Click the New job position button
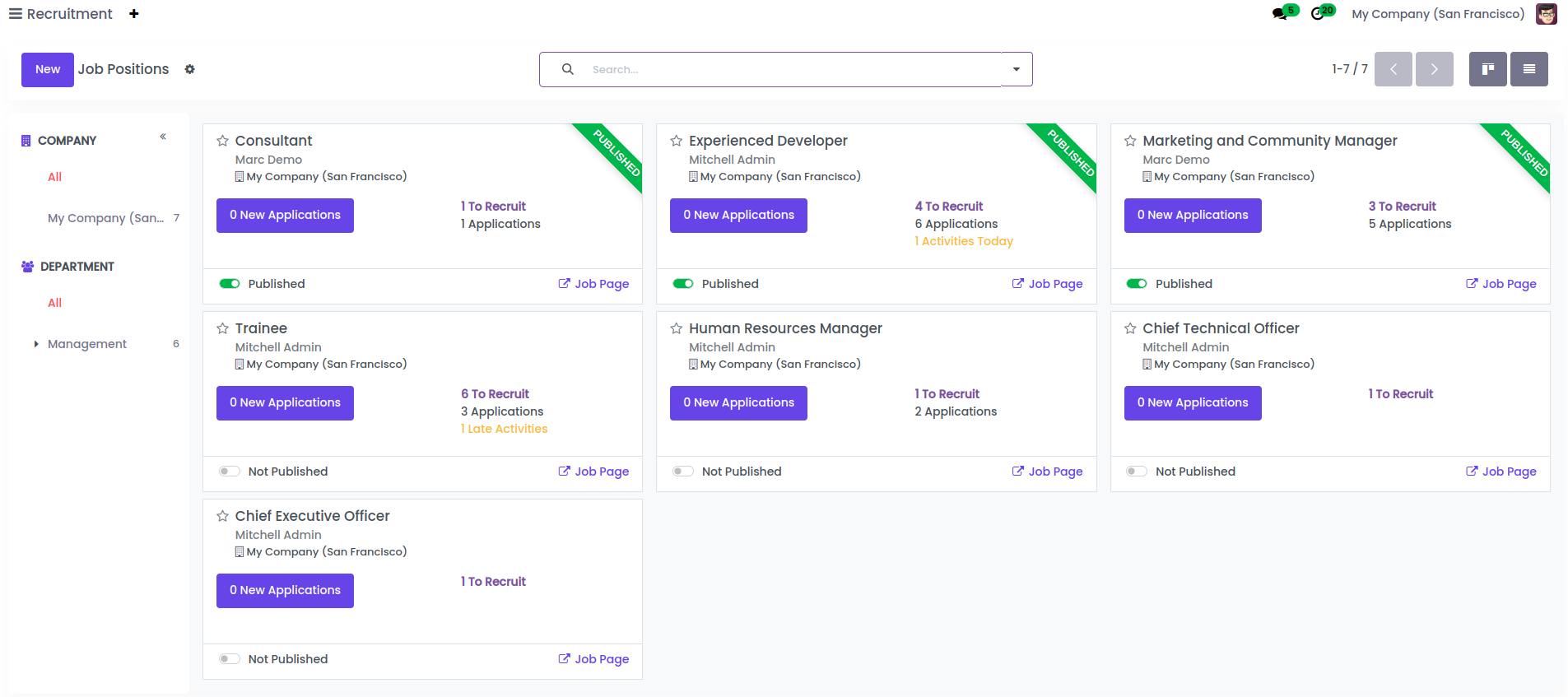1568x697 pixels. point(48,69)
